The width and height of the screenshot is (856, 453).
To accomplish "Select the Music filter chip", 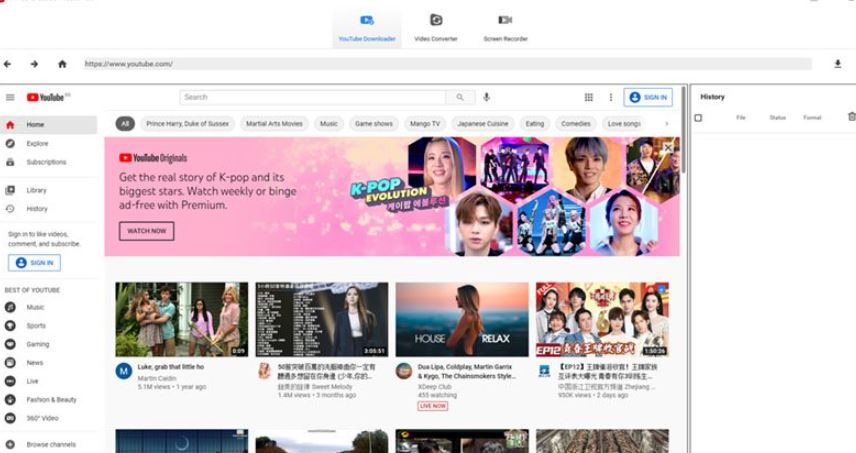I will coord(329,124).
